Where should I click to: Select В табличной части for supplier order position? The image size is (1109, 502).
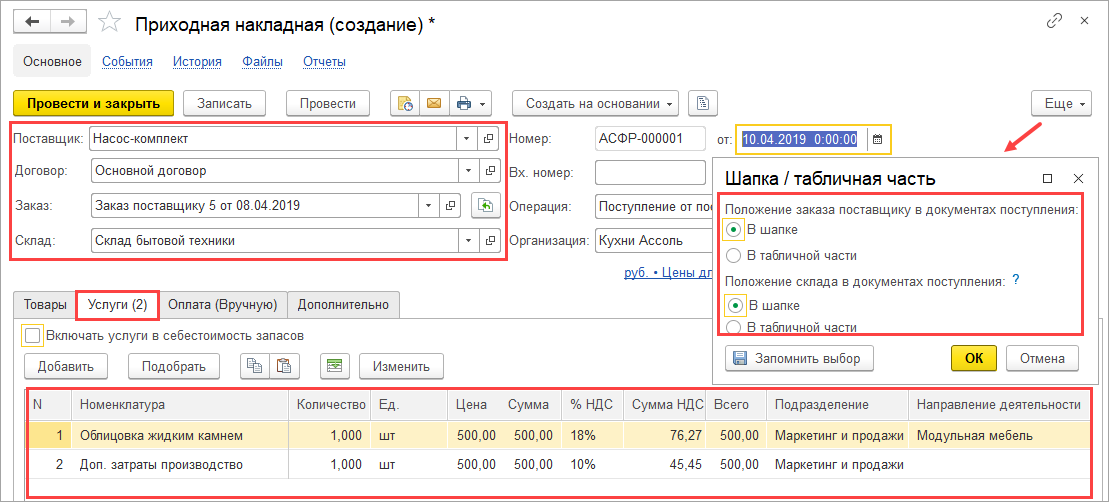[x=734, y=256]
